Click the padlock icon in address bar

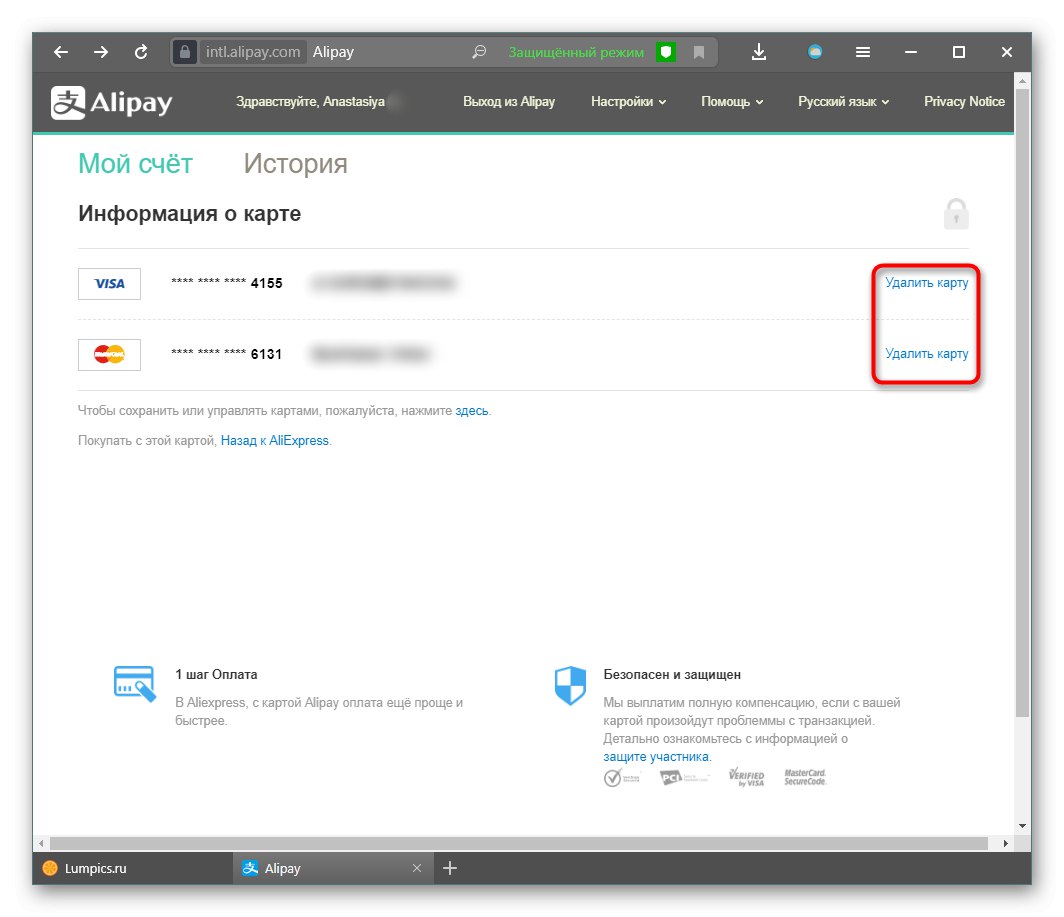(x=185, y=52)
